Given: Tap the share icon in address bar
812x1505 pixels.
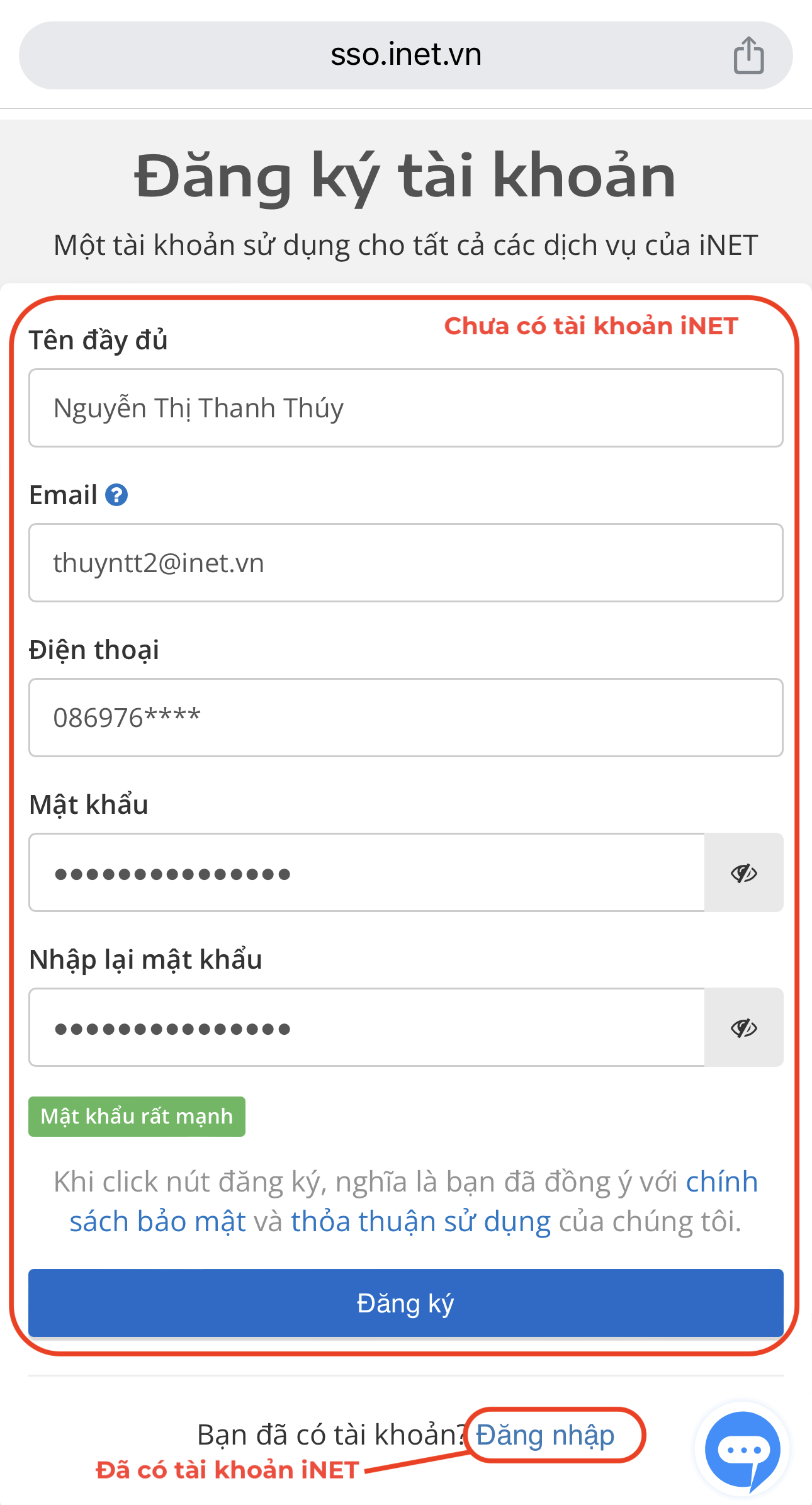Looking at the screenshot, I should [748, 55].
